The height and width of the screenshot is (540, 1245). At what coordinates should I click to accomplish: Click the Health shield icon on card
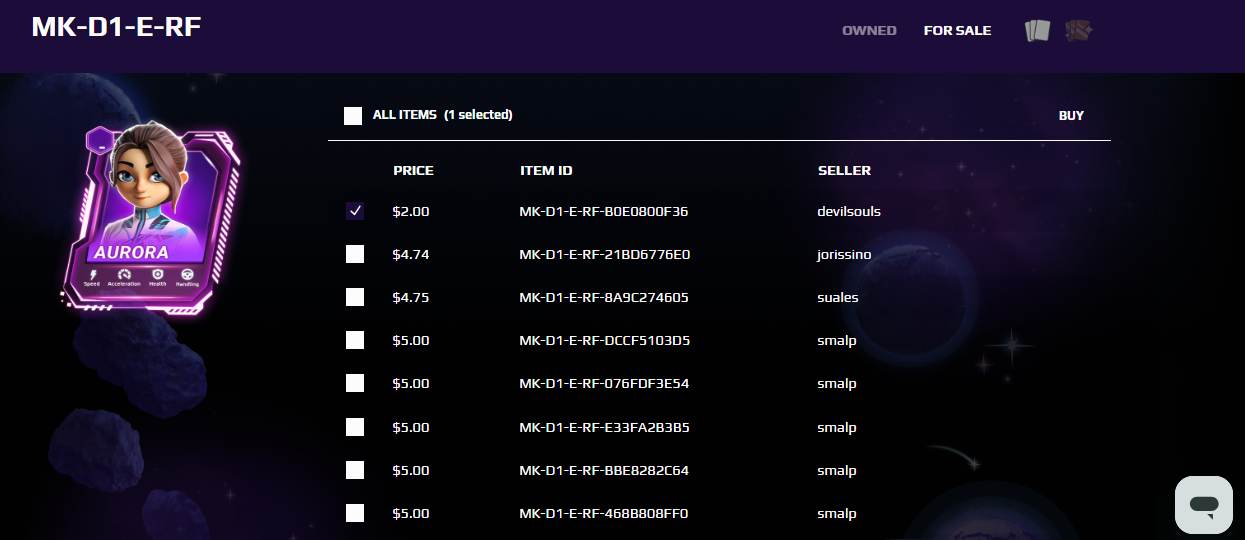click(158, 274)
